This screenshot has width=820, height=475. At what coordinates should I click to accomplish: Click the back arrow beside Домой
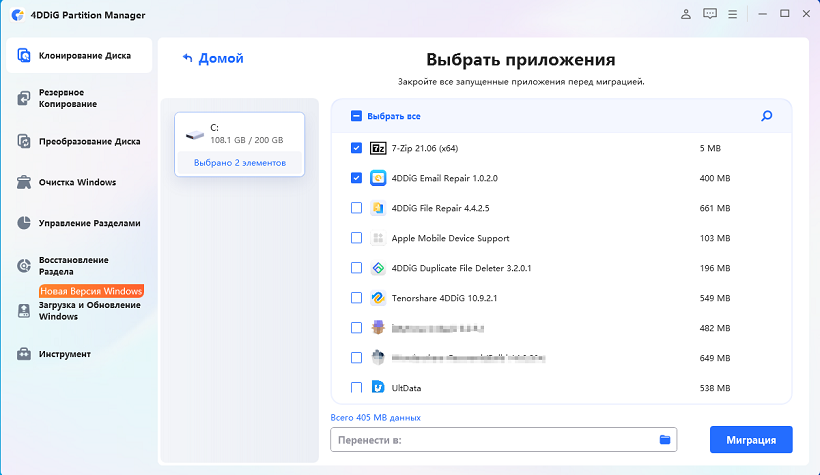[x=187, y=58]
